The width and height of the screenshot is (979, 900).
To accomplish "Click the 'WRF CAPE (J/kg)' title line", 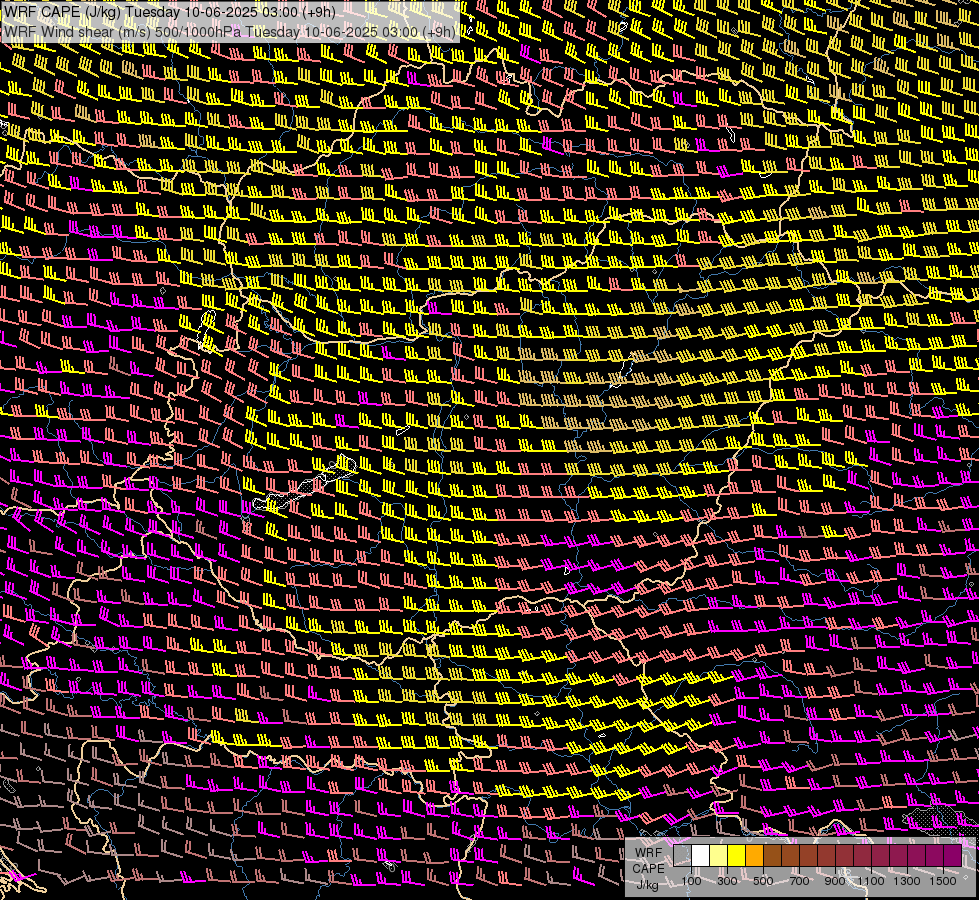I will [x=170, y=12].
